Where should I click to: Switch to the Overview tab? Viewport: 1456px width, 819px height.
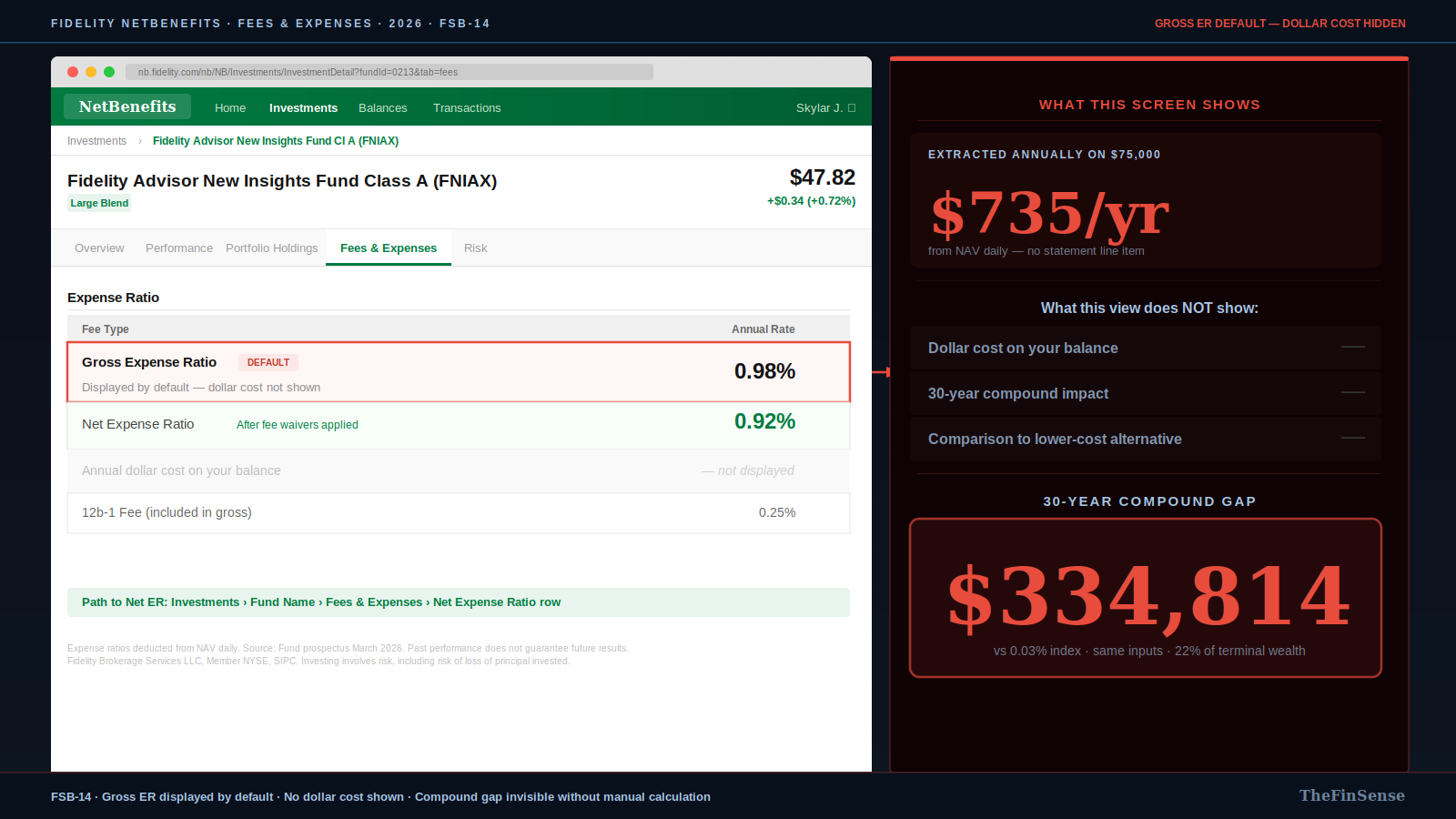98,248
